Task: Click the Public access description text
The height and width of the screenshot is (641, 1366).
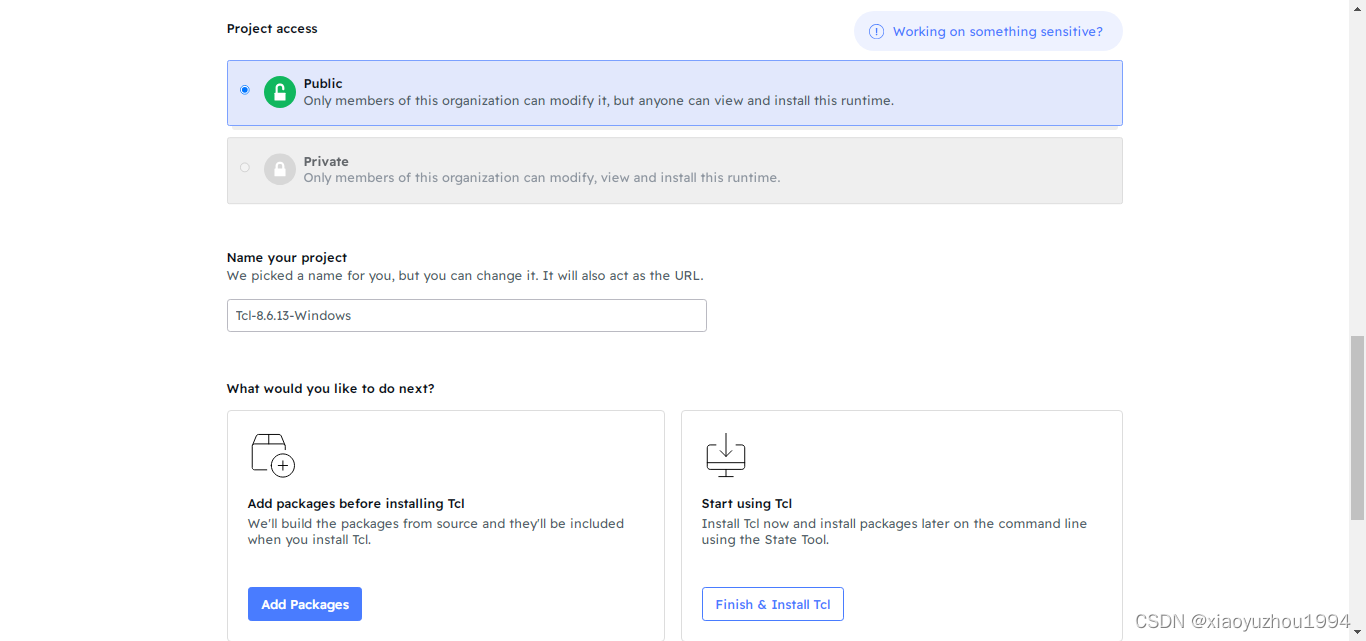Action: coord(598,101)
